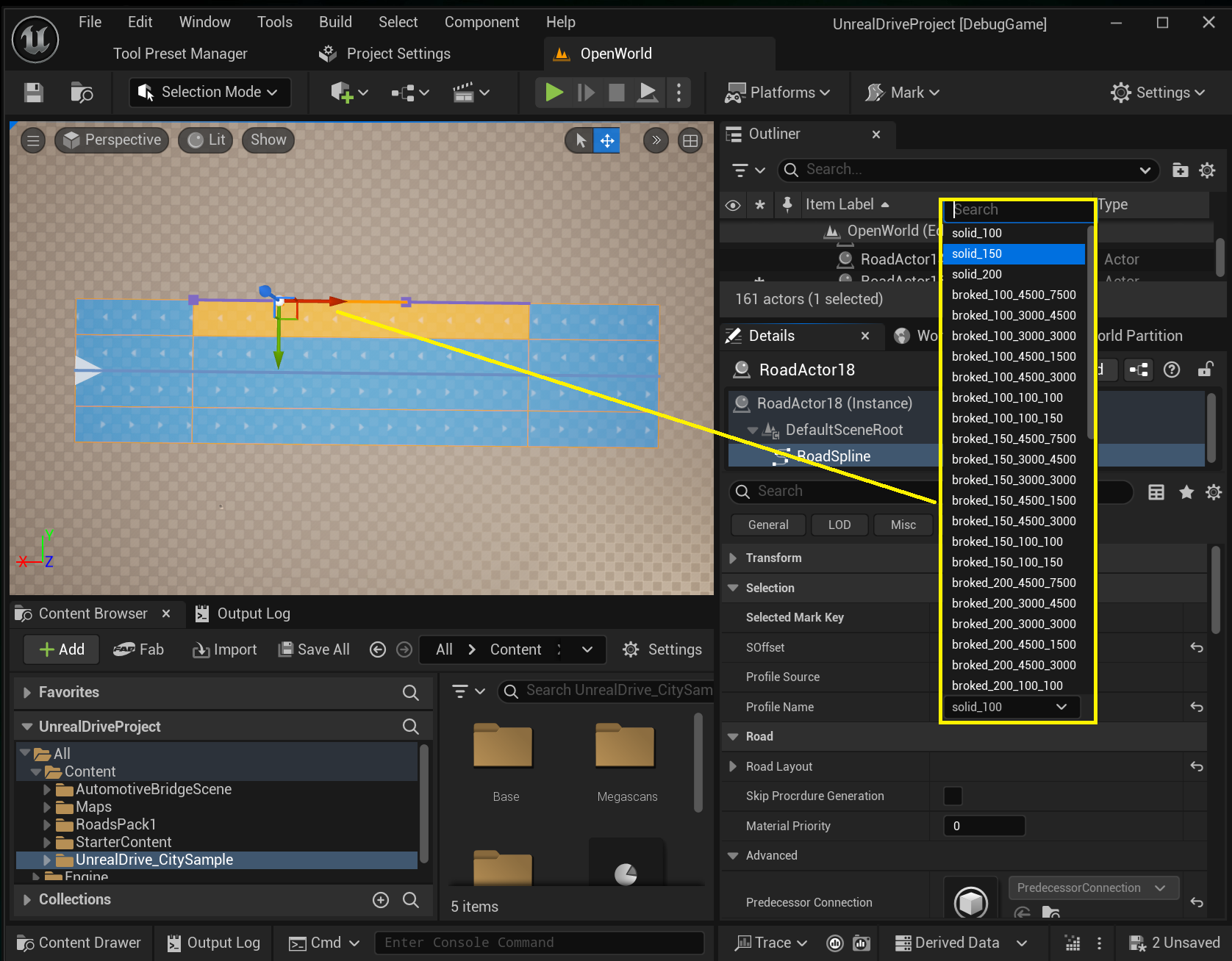1232x961 pixels.
Task: Toggle the Details property matrix table view icon
Action: coord(1156,492)
